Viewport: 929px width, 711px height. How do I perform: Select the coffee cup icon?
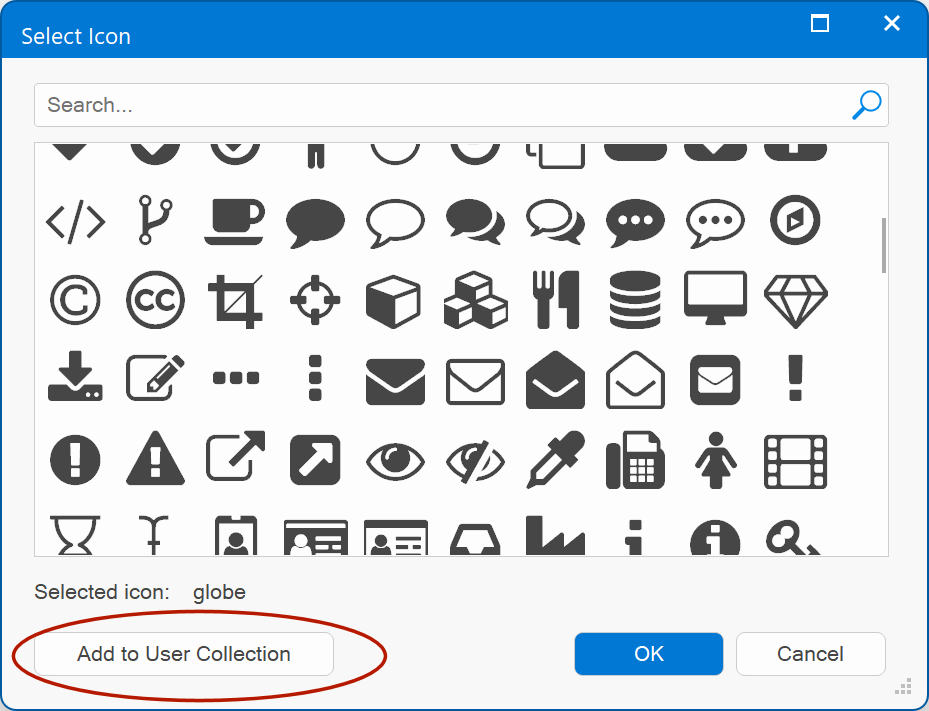[235, 221]
